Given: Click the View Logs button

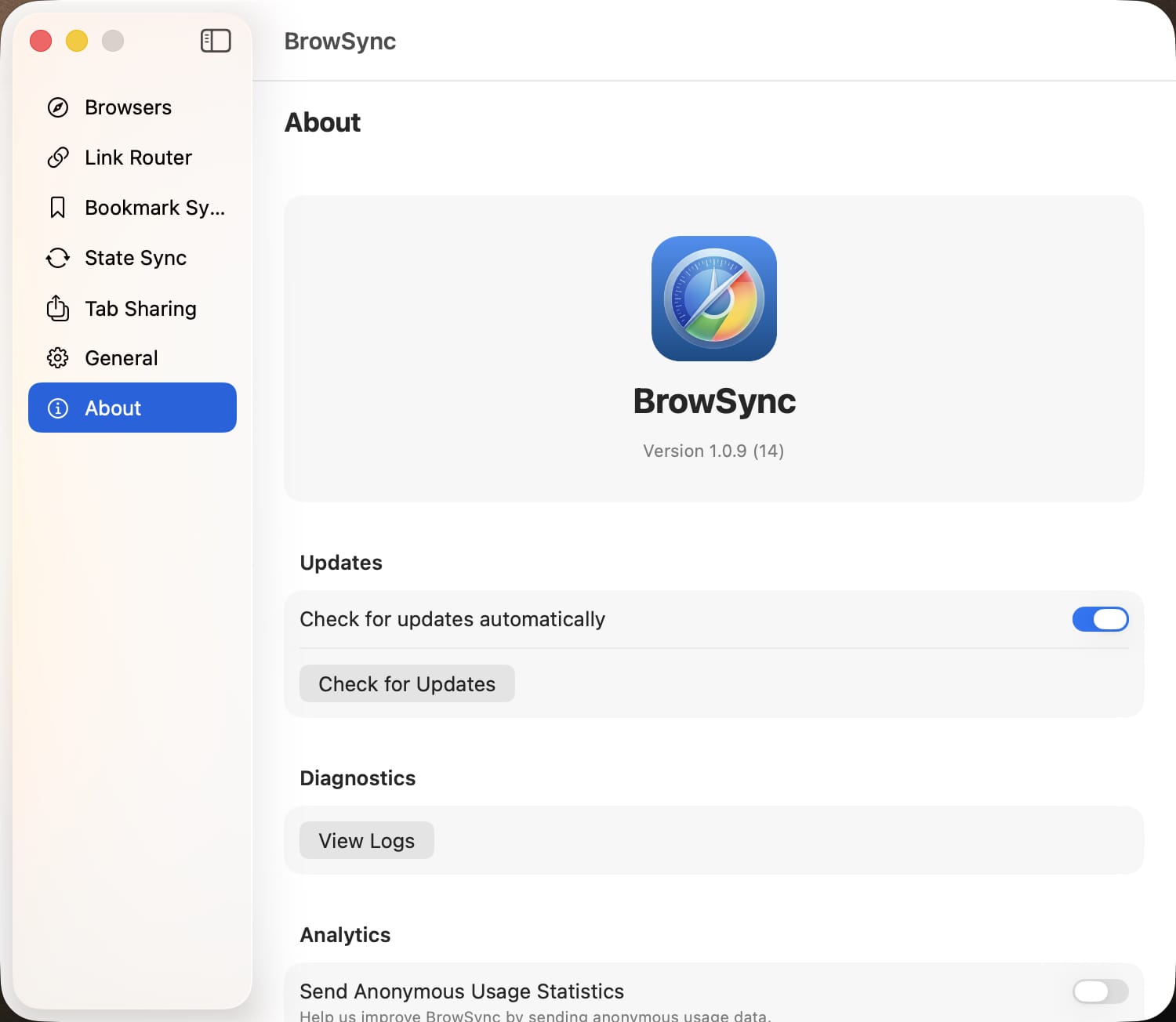Looking at the screenshot, I should 366,840.
